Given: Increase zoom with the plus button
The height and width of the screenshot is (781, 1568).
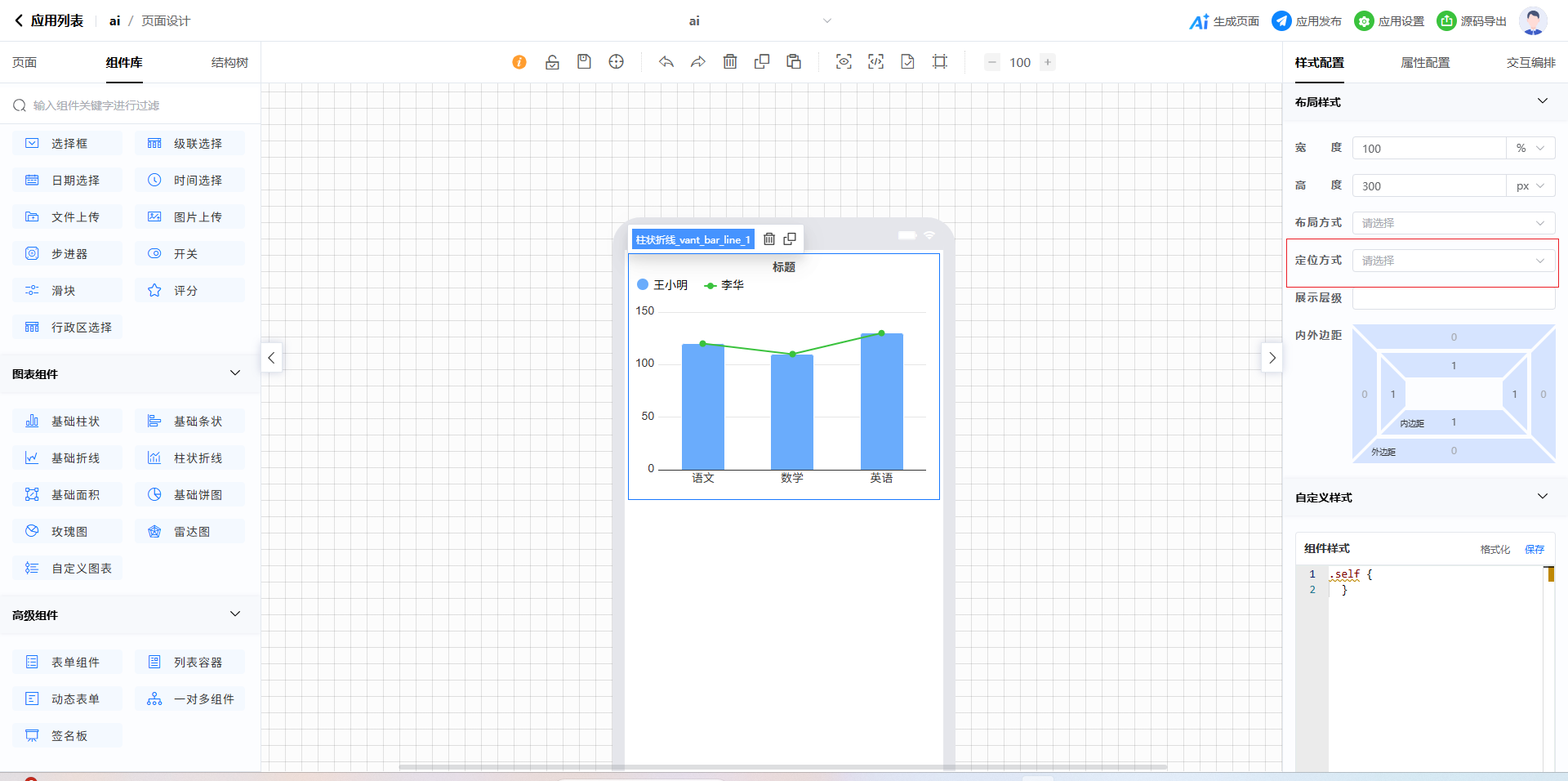Looking at the screenshot, I should (x=1048, y=62).
